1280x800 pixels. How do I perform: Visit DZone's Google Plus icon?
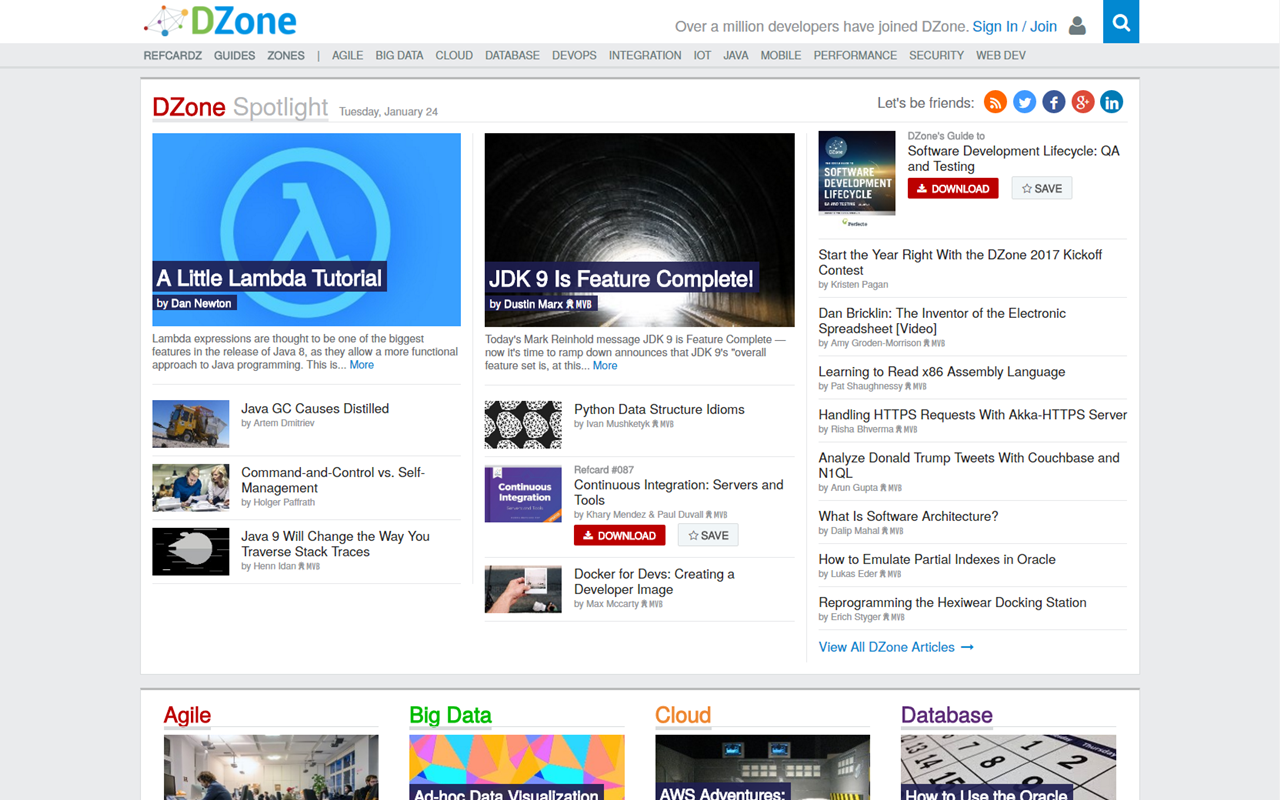tap(1082, 102)
